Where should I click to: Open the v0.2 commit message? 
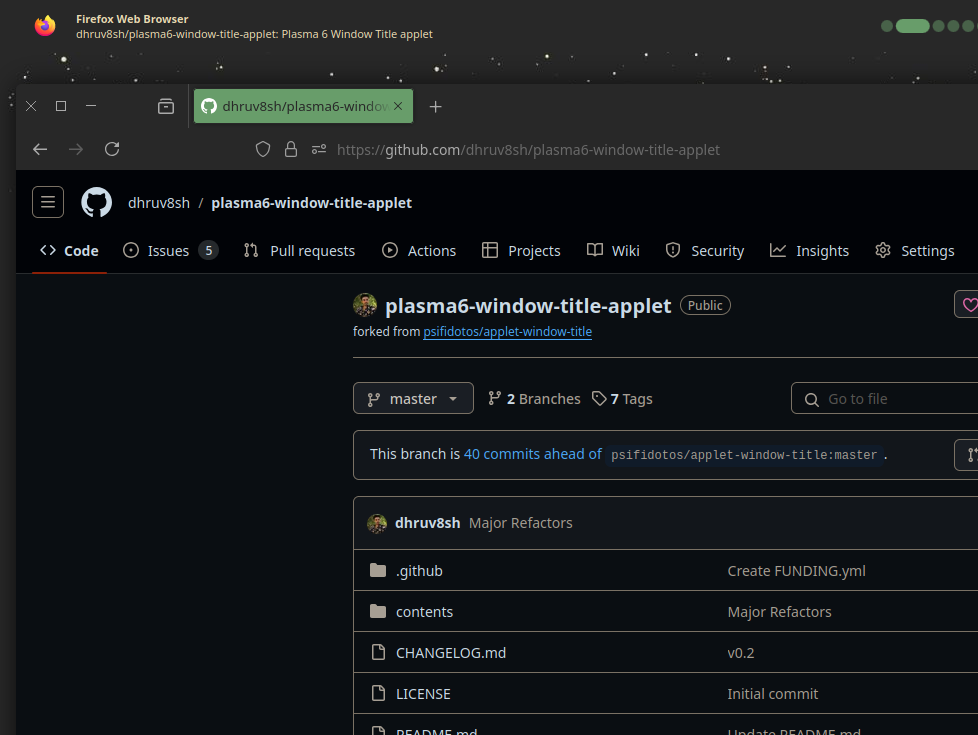741,653
